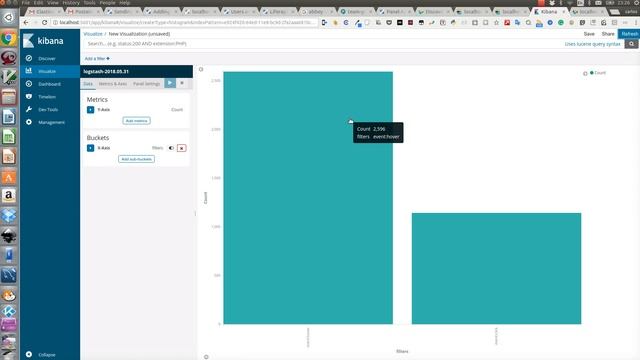Click the Count legend color dot
Image resolution: width=640 pixels, height=360 pixels.
pos(592,73)
